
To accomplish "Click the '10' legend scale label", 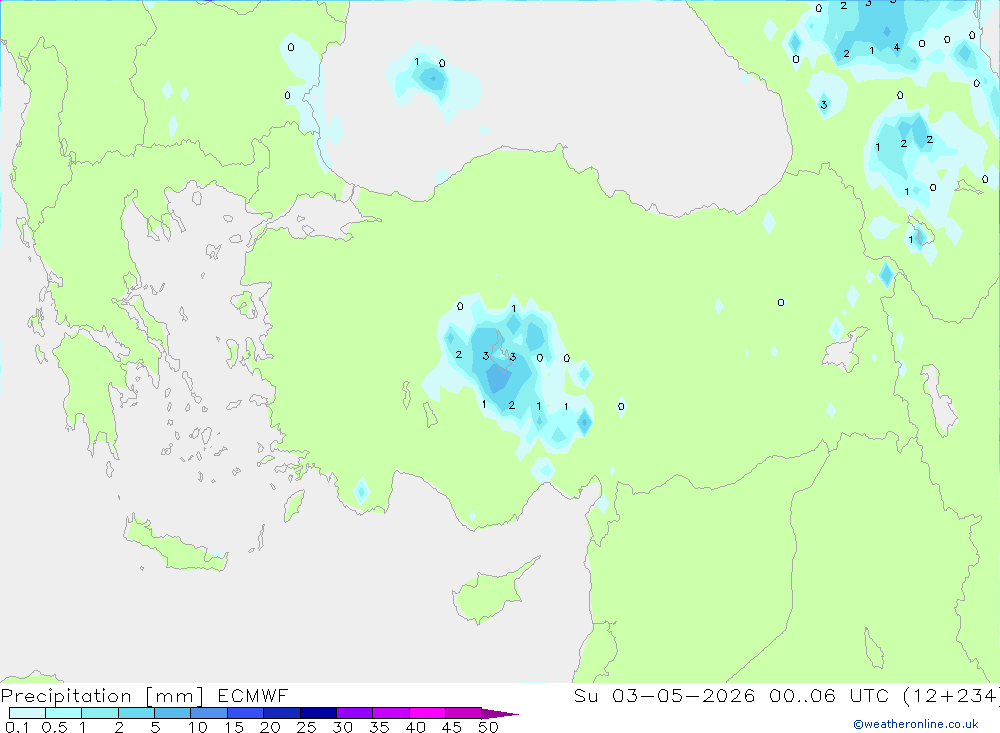I will pos(198,727).
